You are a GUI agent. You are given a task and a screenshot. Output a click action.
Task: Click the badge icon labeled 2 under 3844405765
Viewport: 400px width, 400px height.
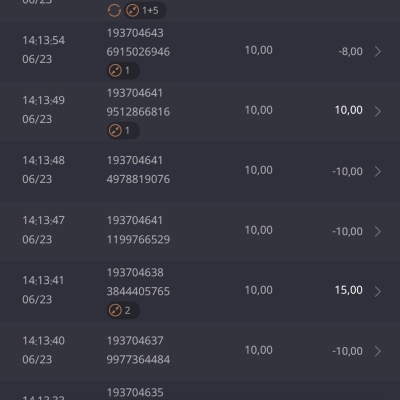point(115,310)
